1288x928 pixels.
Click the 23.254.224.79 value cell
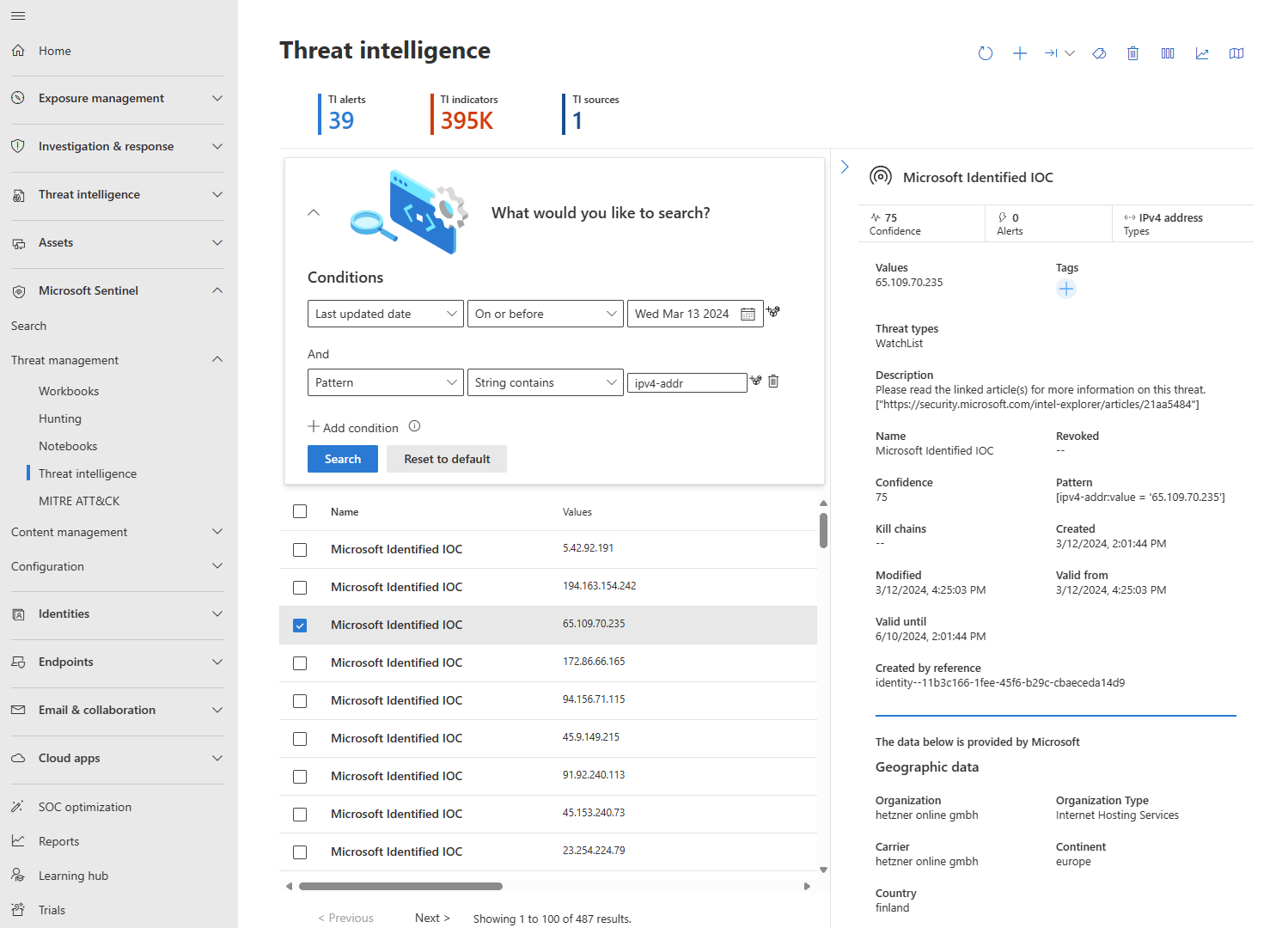[x=594, y=851]
